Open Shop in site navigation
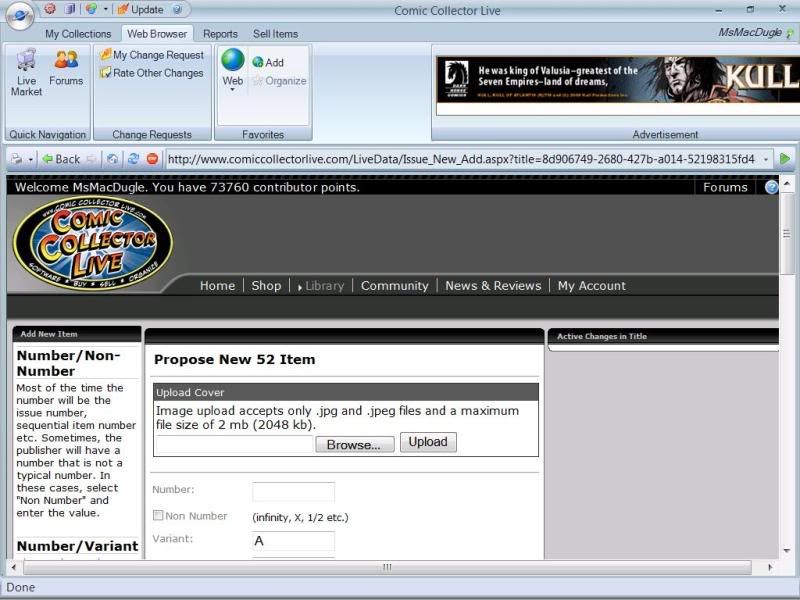The image size is (800, 600). pyautogui.click(x=266, y=286)
